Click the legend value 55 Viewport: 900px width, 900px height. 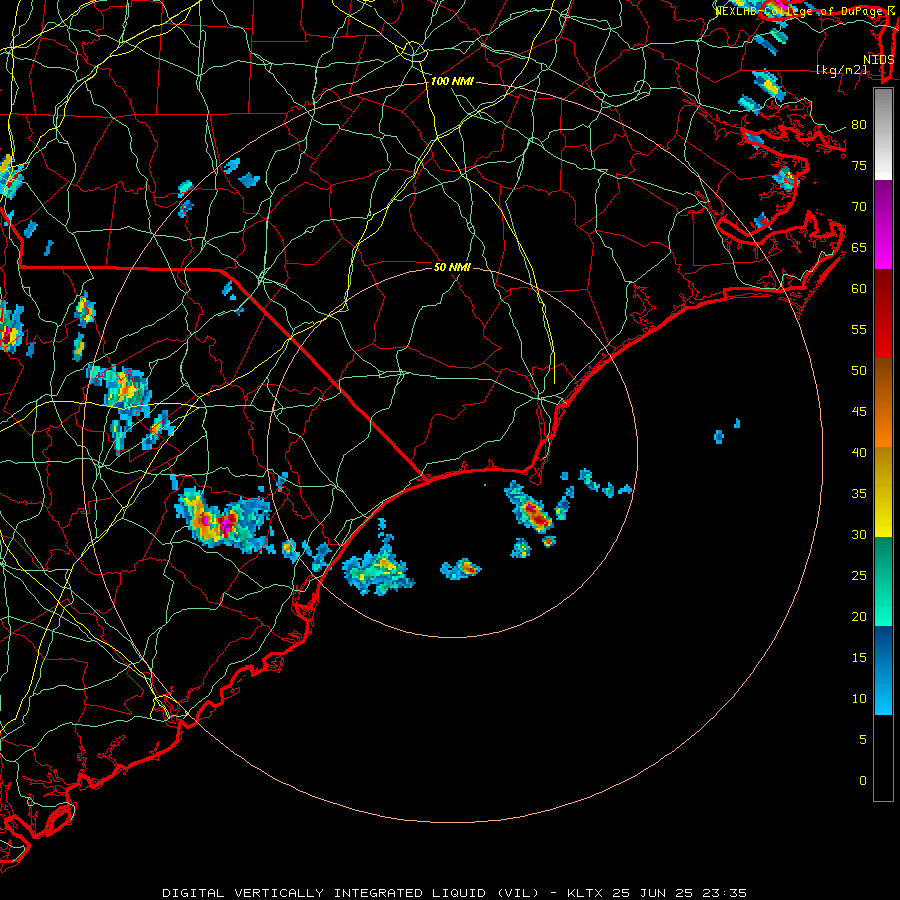pyautogui.click(x=859, y=329)
